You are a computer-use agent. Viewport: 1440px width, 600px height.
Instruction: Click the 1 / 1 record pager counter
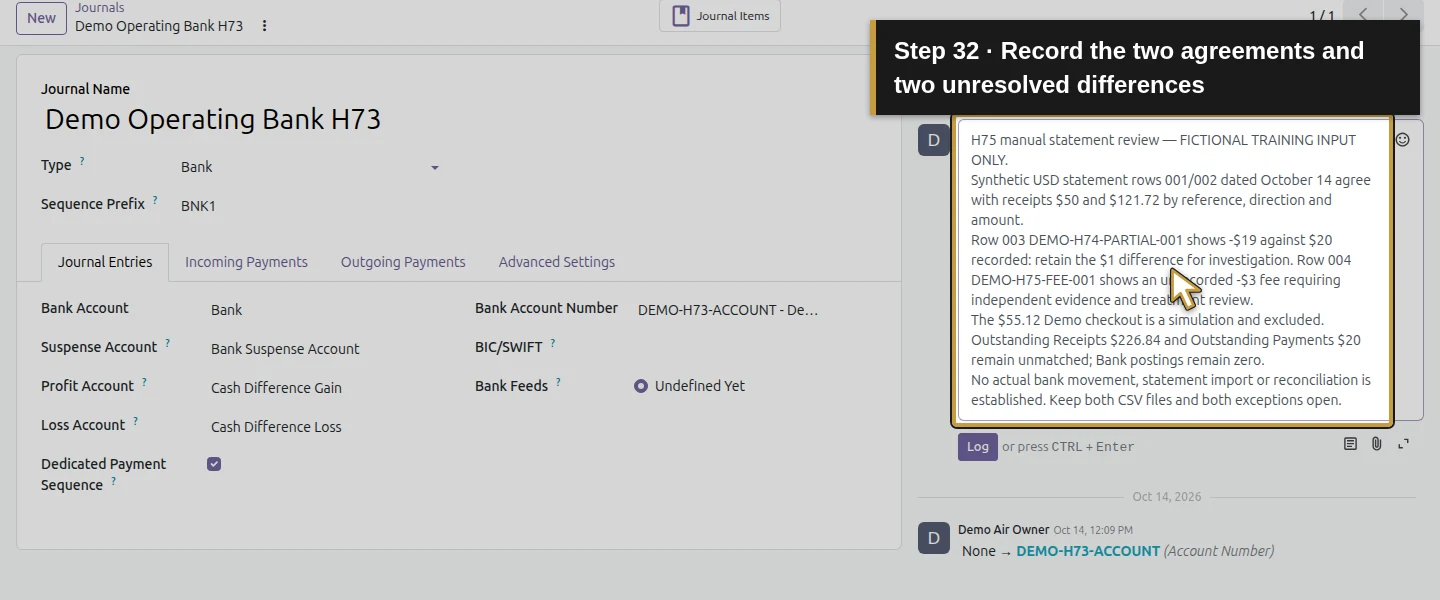1322,16
